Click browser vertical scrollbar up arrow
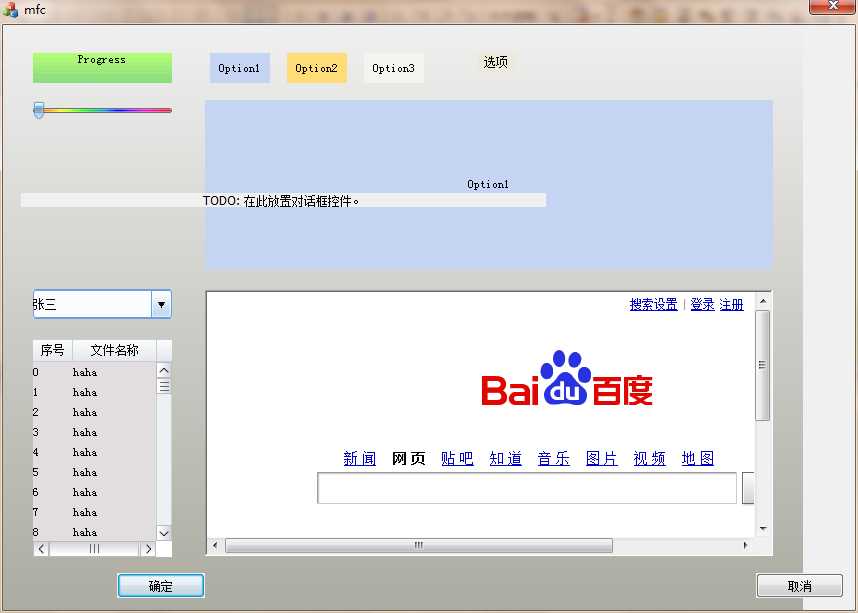The height and width of the screenshot is (613, 858). tap(763, 301)
